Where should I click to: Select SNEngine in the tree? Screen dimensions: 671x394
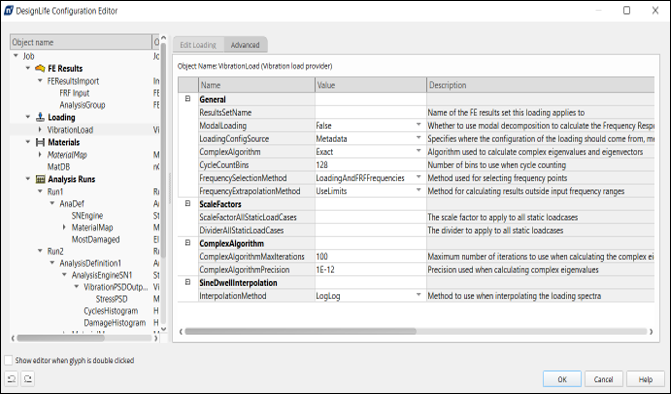pyautogui.click(x=87, y=216)
